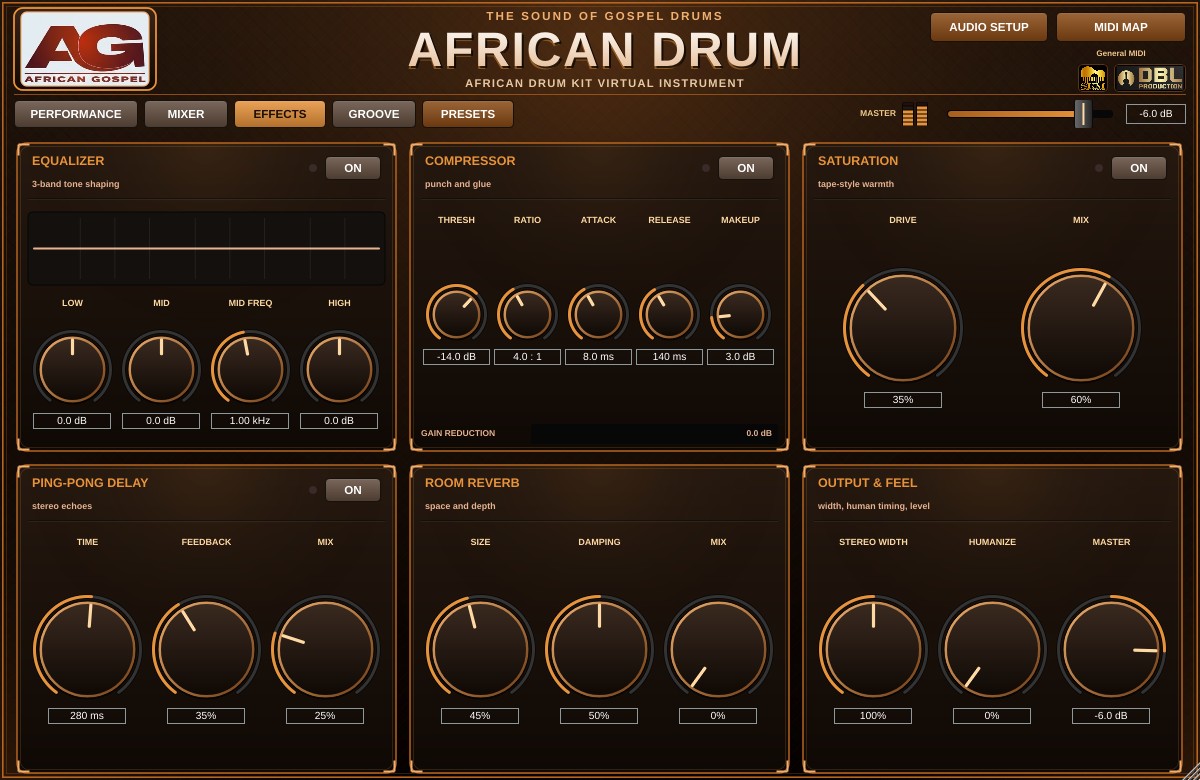Click the Compressor Makeup knob

tap(740, 314)
